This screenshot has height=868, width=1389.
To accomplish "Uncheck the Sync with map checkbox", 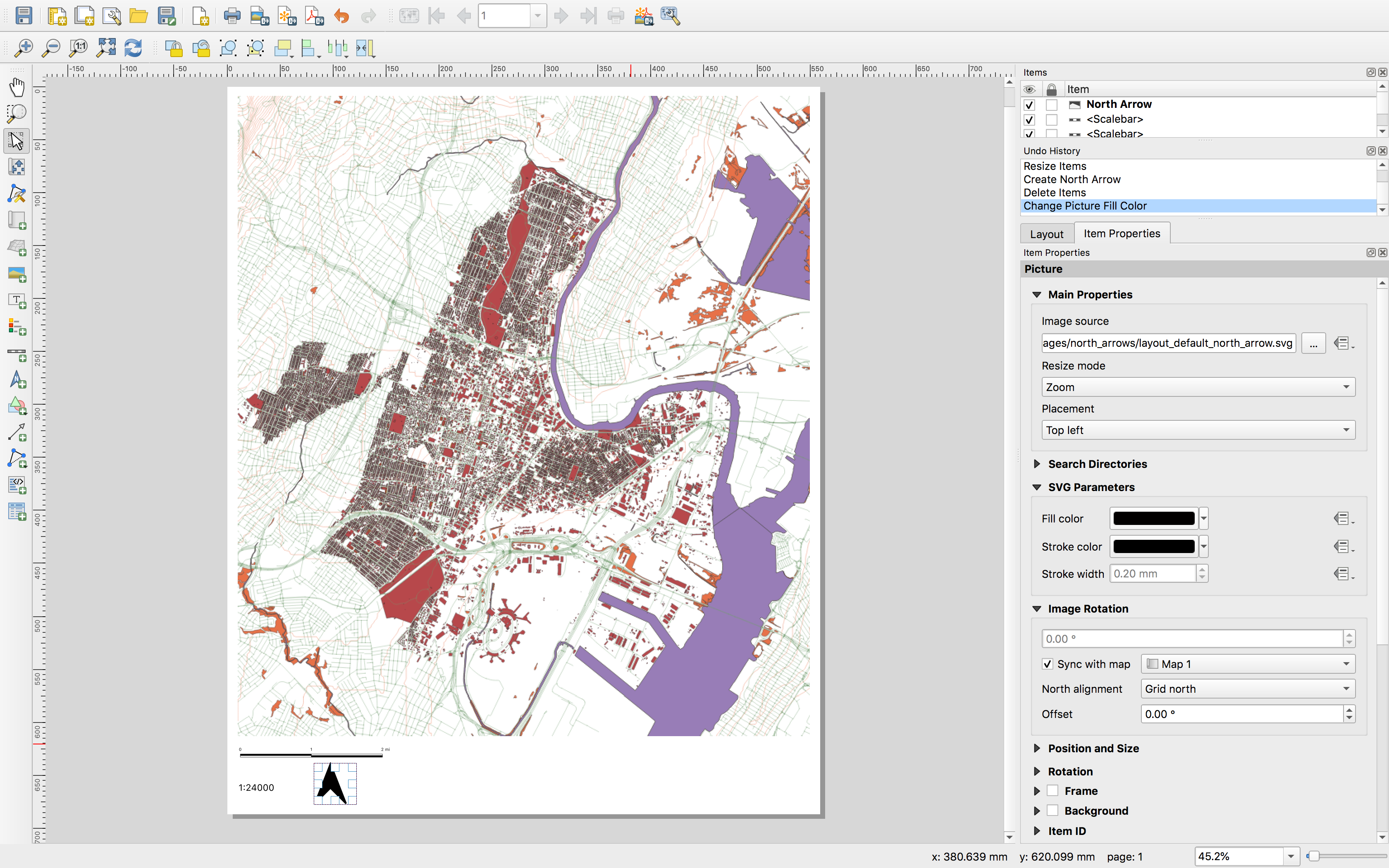I will pyautogui.click(x=1048, y=664).
